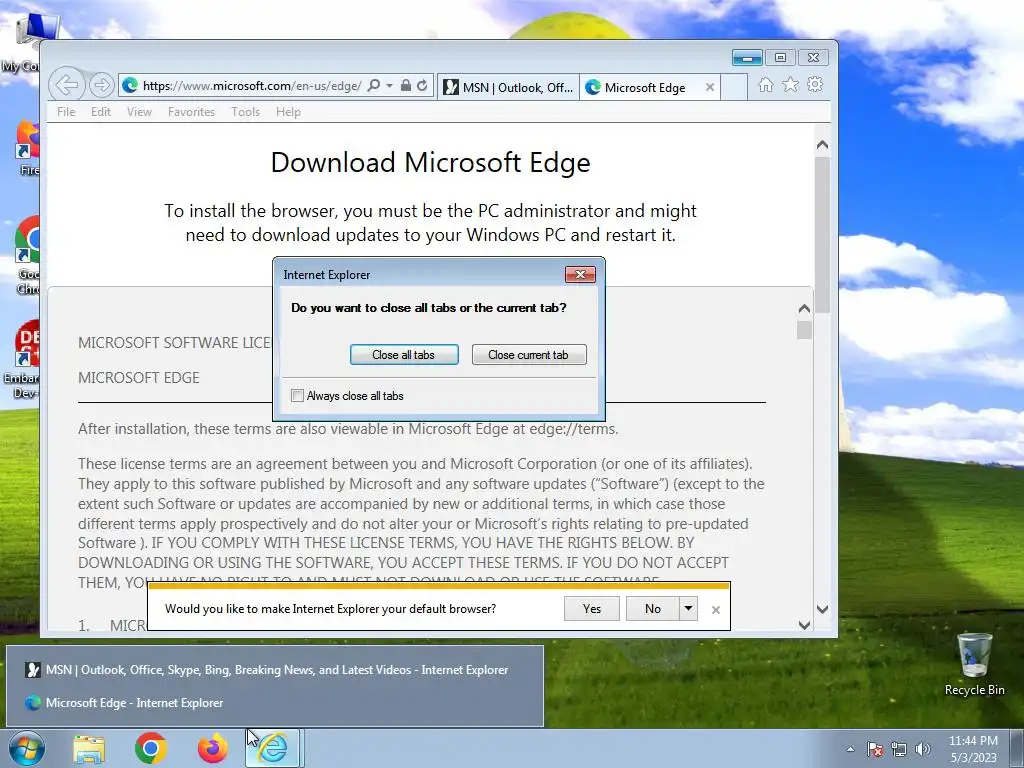Viewport: 1024px width, 768px height.
Task: Click the Close current tab button
Action: click(x=528, y=355)
